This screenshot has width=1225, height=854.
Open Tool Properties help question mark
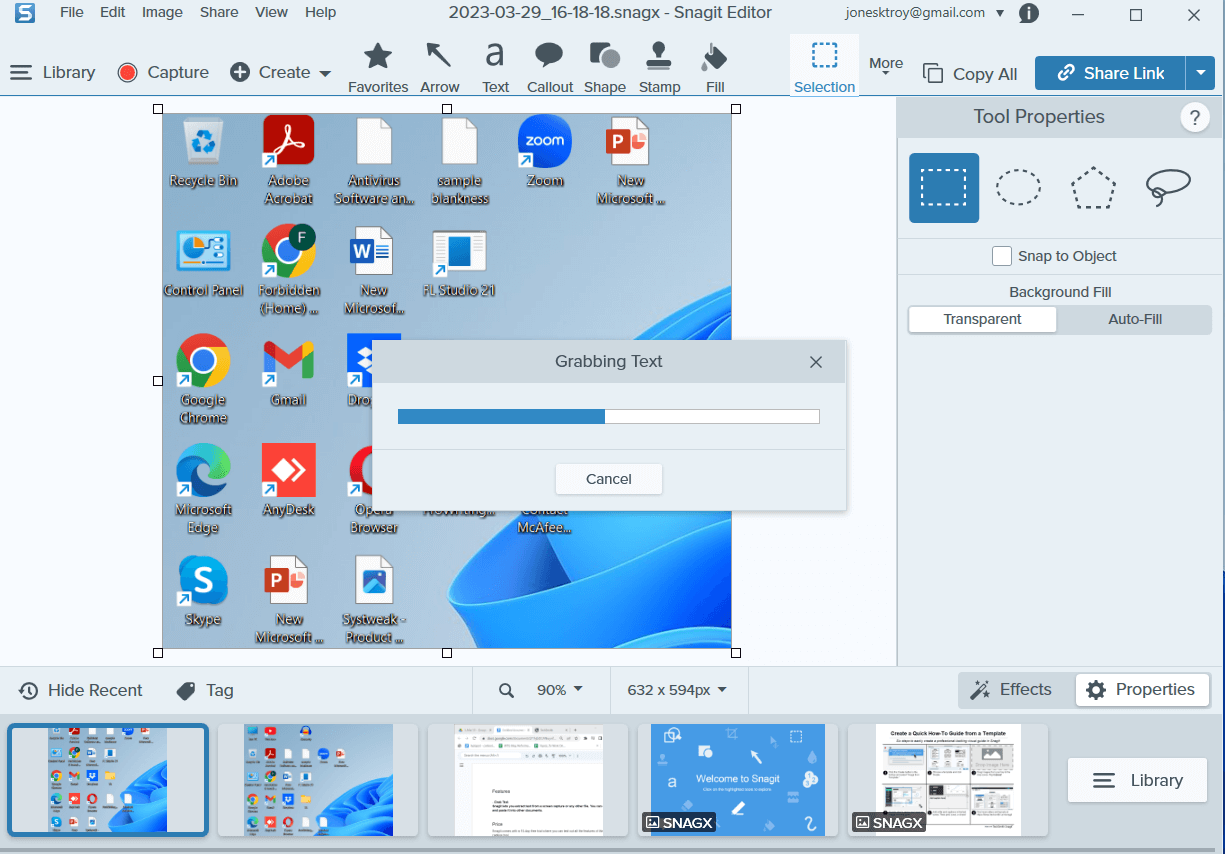click(1195, 118)
